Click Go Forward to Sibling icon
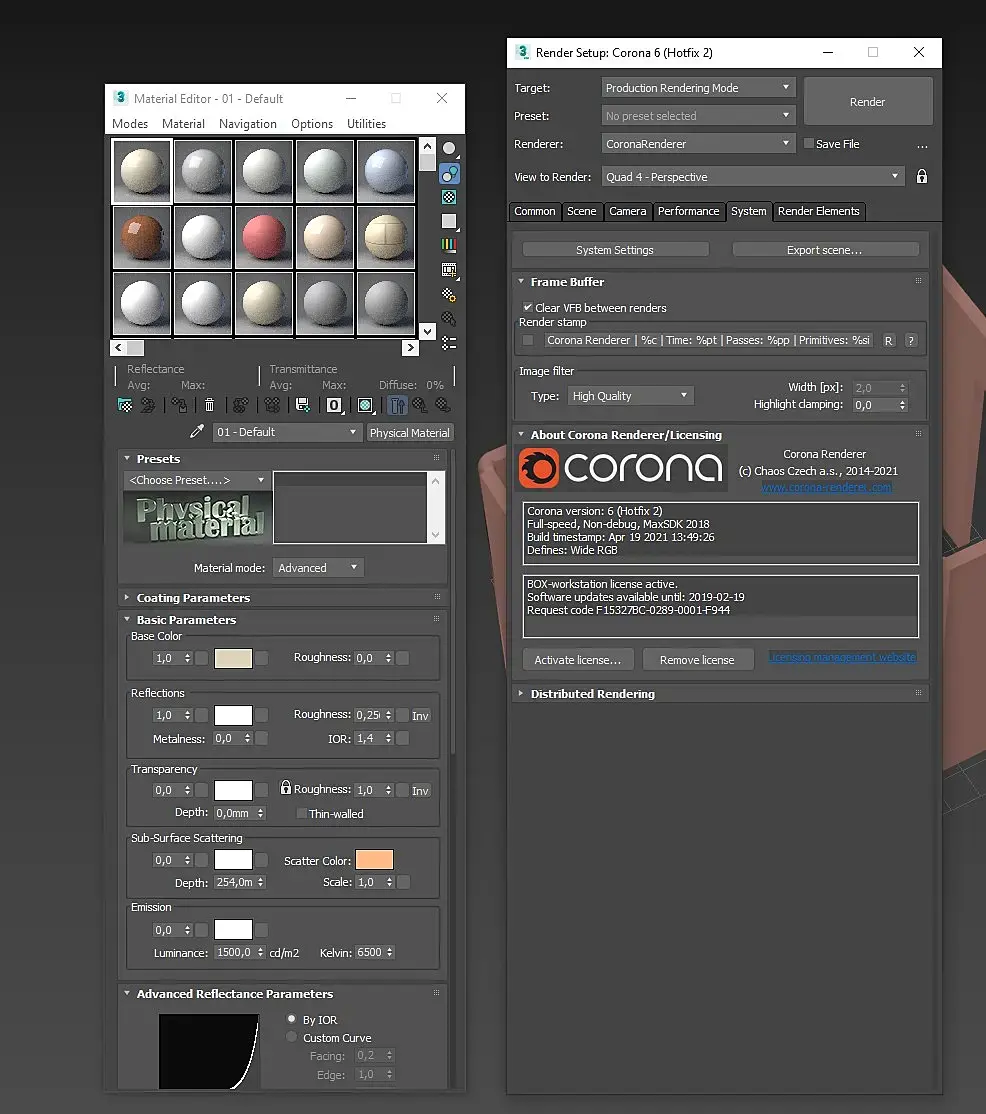Screen dimensions: 986x1114 [x=443, y=405]
